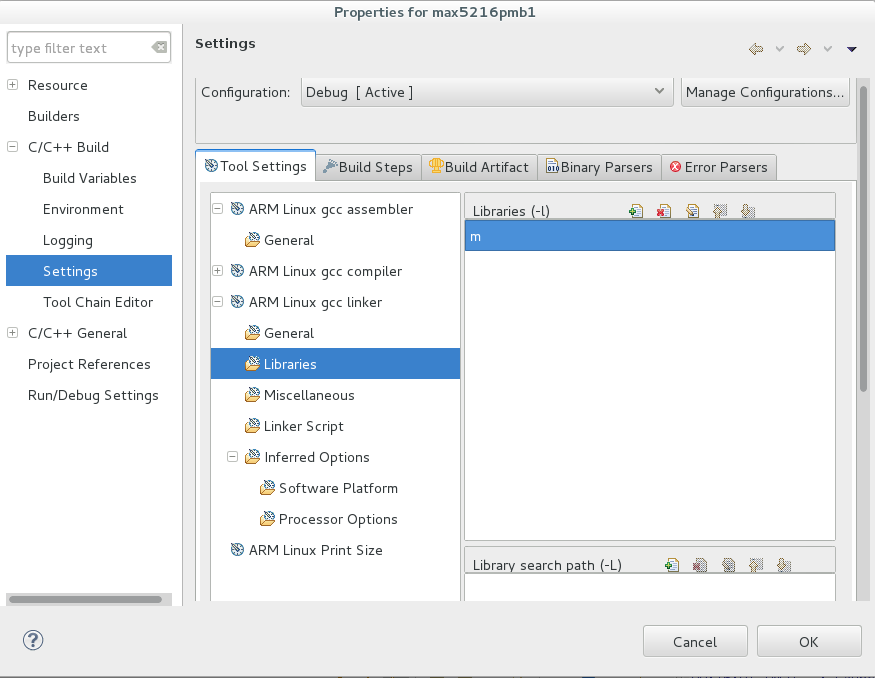The height and width of the screenshot is (678, 875).
Task: Edit the selected library entry
Action: pyautogui.click(x=691, y=211)
